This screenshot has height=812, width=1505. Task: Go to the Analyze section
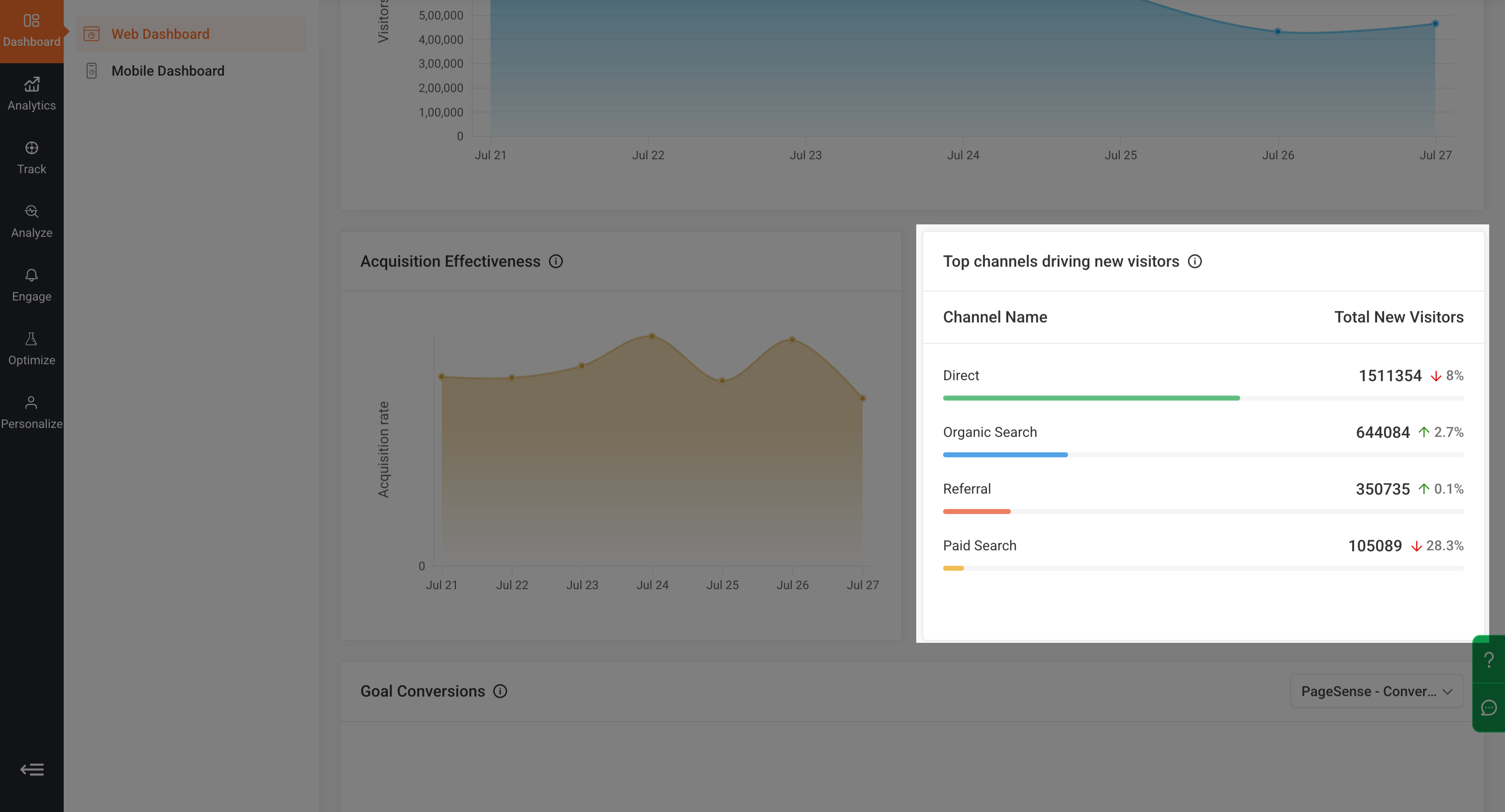tap(31, 222)
